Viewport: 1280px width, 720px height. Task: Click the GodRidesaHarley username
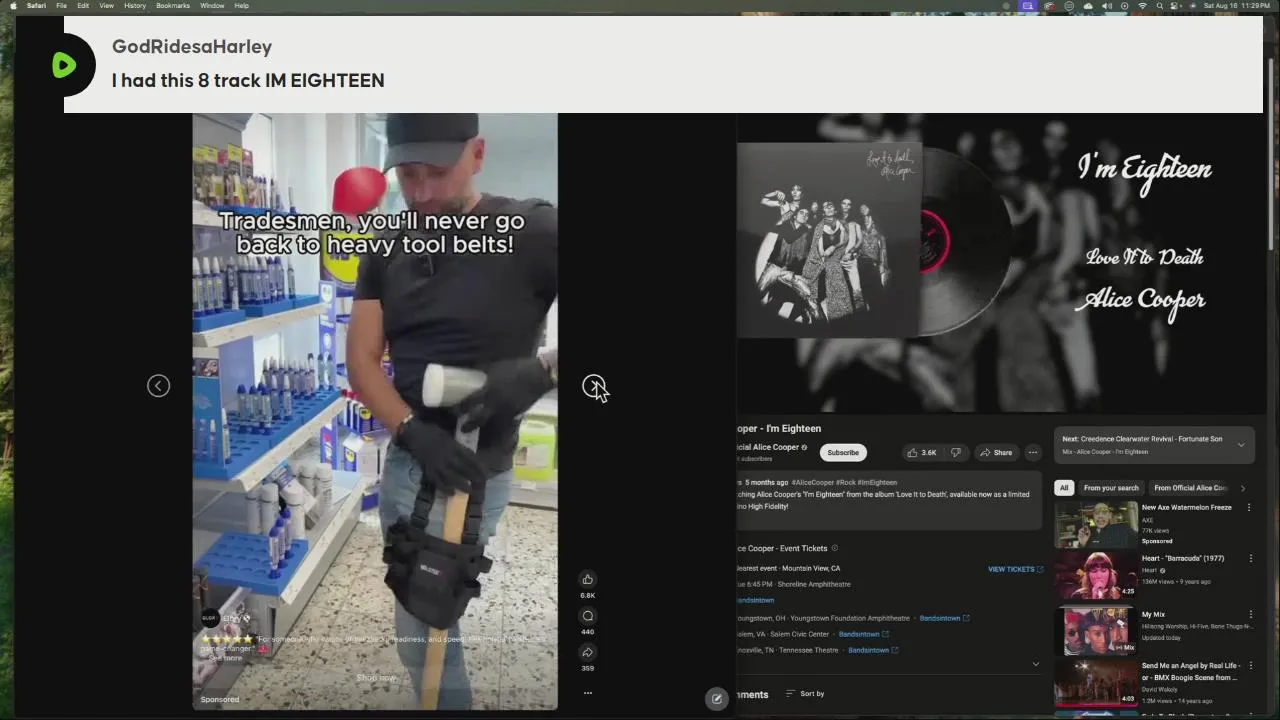[x=192, y=46]
